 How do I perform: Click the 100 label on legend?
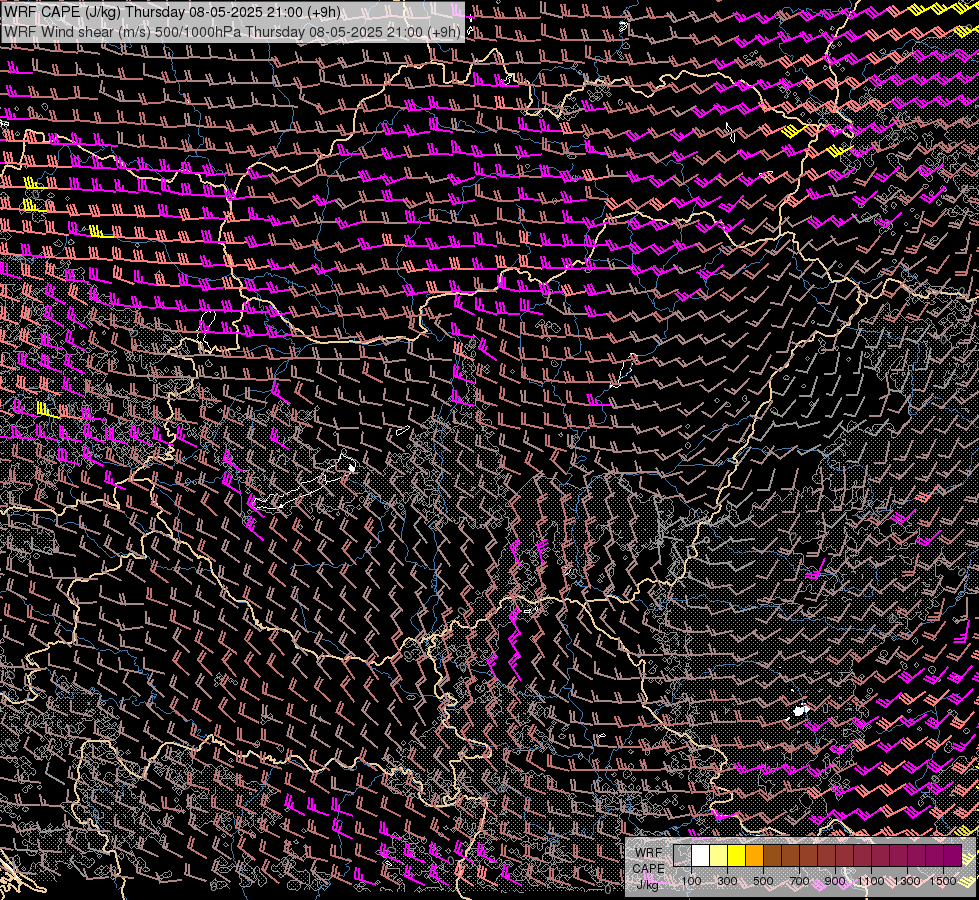coord(691,881)
